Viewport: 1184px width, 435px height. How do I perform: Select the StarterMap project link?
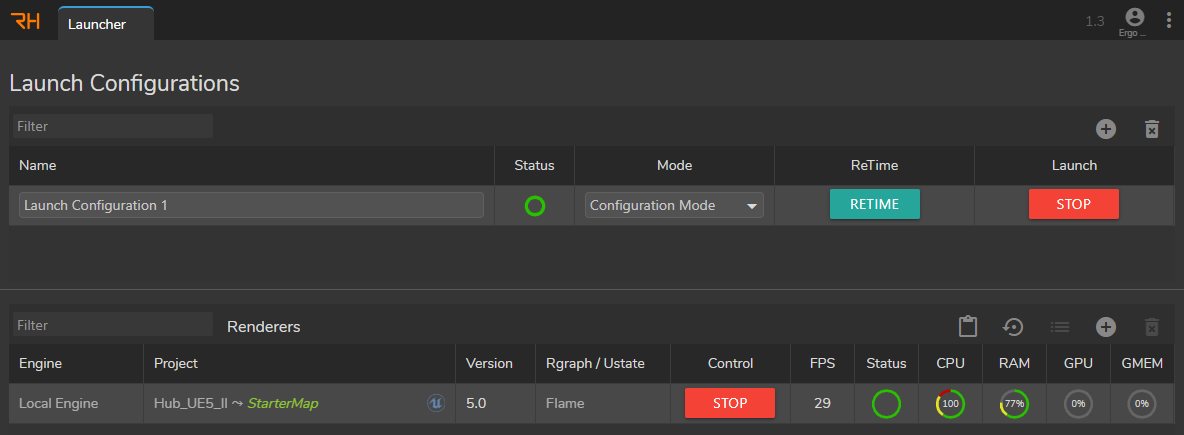coord(283,404)
